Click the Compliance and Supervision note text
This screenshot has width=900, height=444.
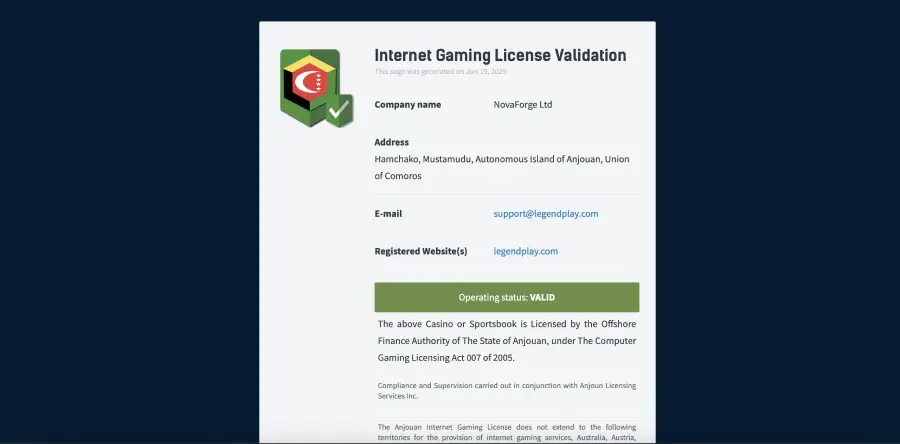click(507, 391)
